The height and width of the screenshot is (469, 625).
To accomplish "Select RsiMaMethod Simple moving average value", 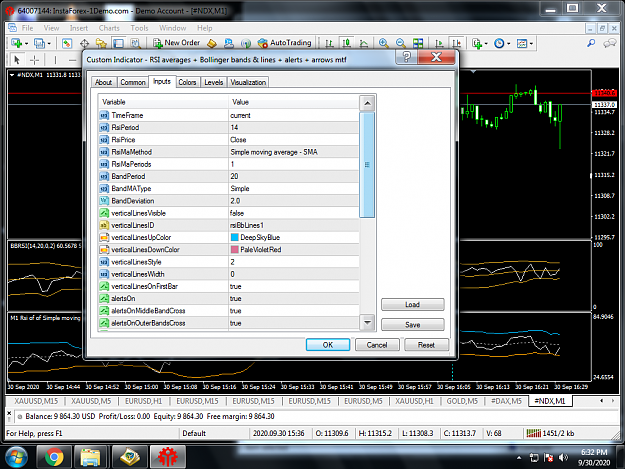I will (293, 152).
